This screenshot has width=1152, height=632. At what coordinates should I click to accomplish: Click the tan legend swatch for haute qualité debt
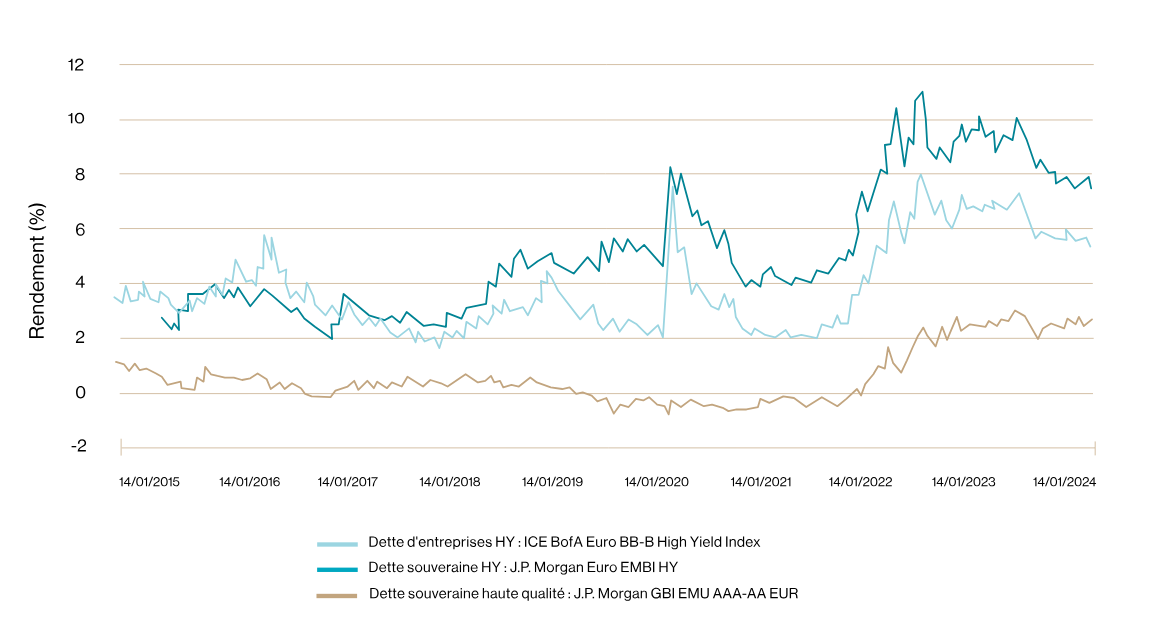click(x=337, y=595)
